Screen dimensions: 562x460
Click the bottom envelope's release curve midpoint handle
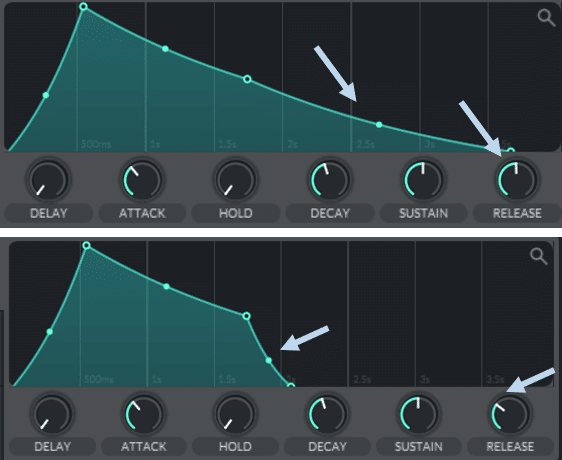pyautogui.click(x=269, y=360)
